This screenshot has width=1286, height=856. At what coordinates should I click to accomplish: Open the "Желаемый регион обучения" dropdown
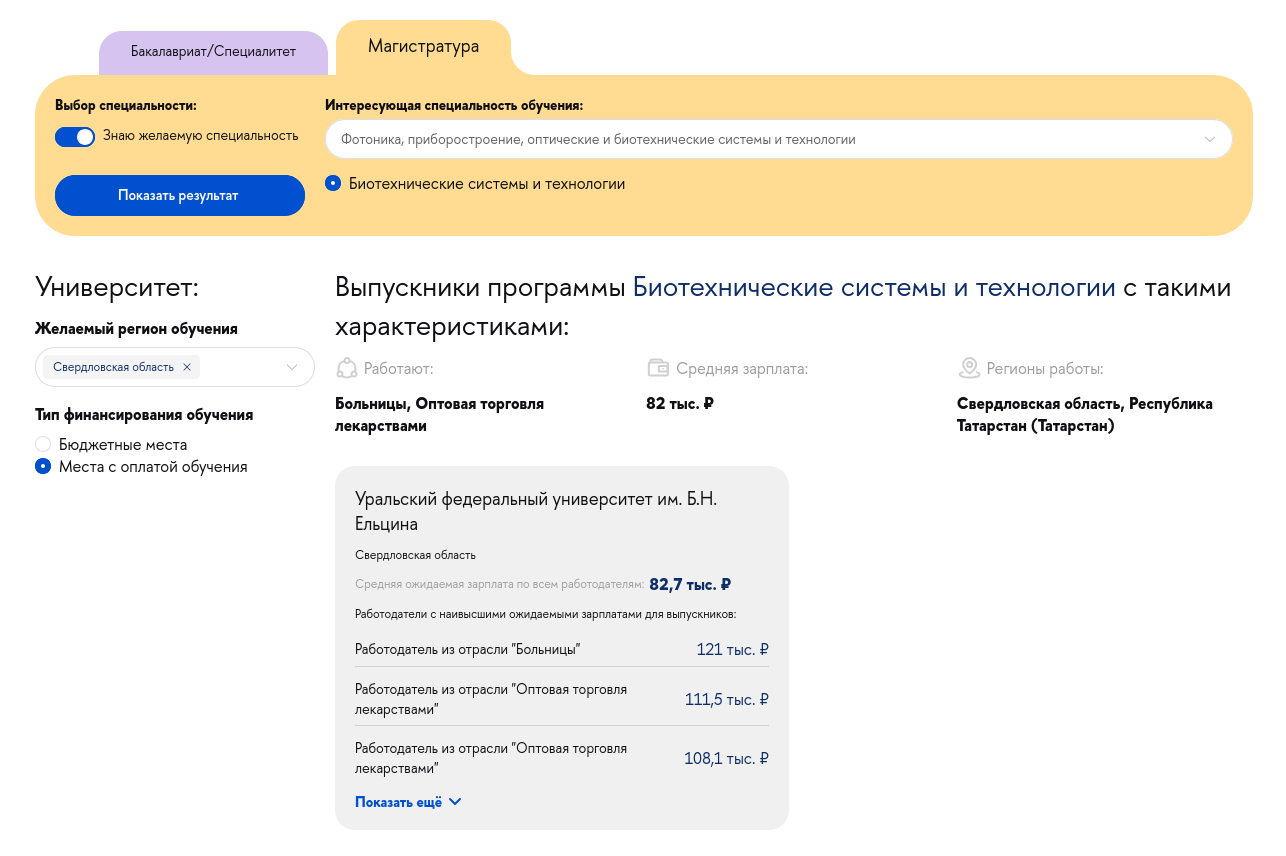(x=293, y=367)
